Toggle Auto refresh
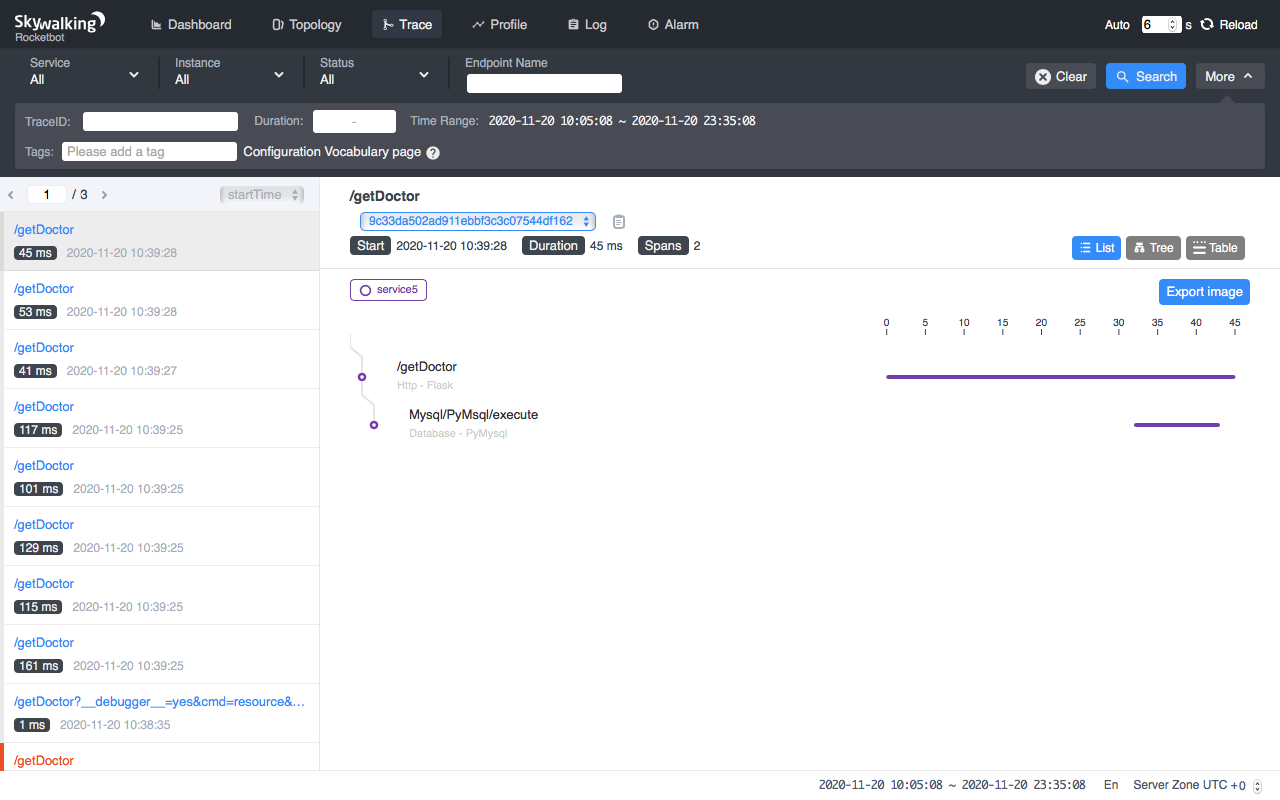The width and height of the screenshot is (1280, 800). click(x=1117, y=25)
